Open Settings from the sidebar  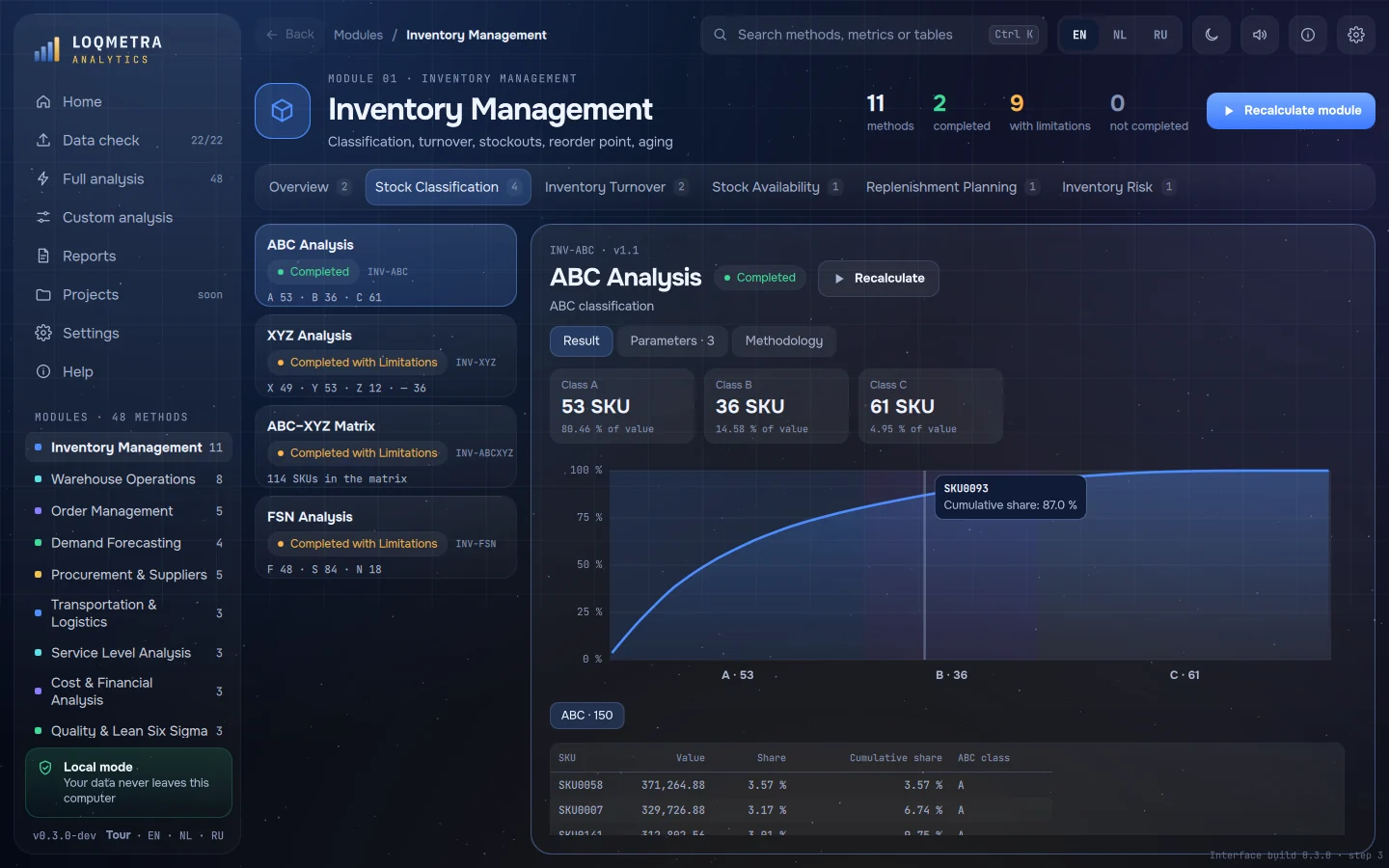[x=128, y=333]
